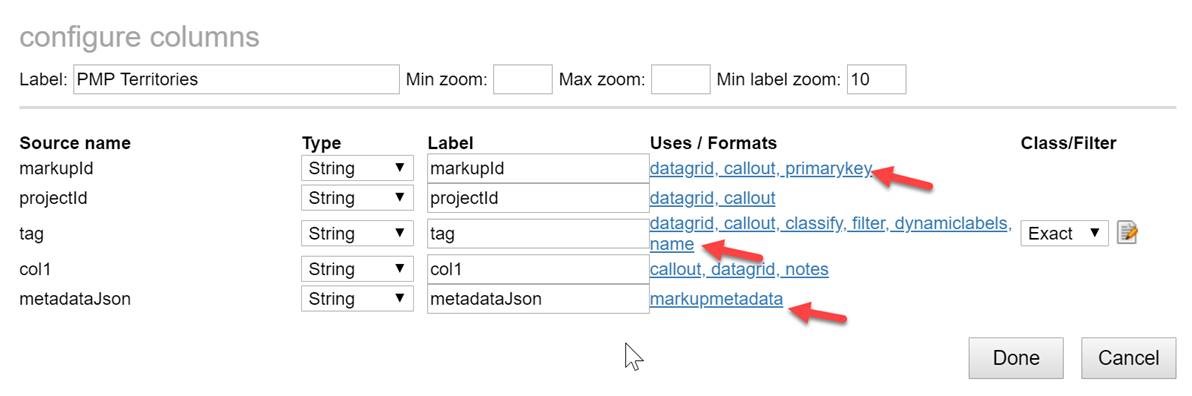
Task: Open Type dropdown for col1 row
Action: 357,269
